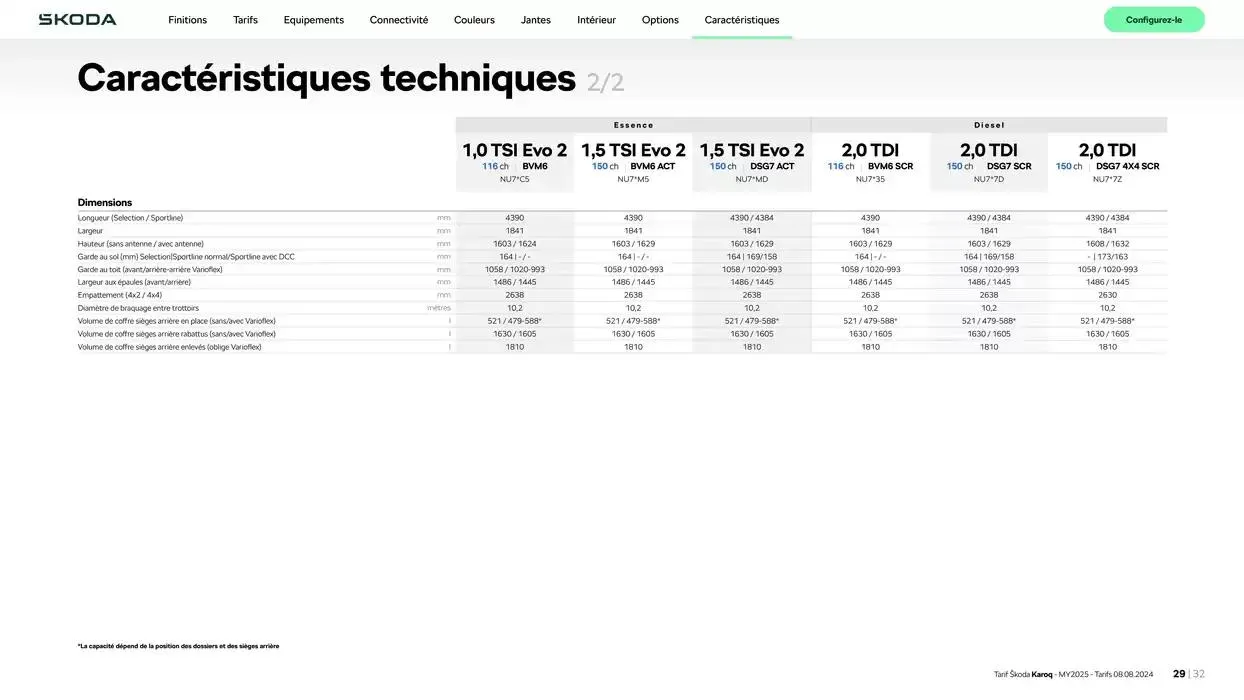Go to the Equipements page

click(312, 18)
